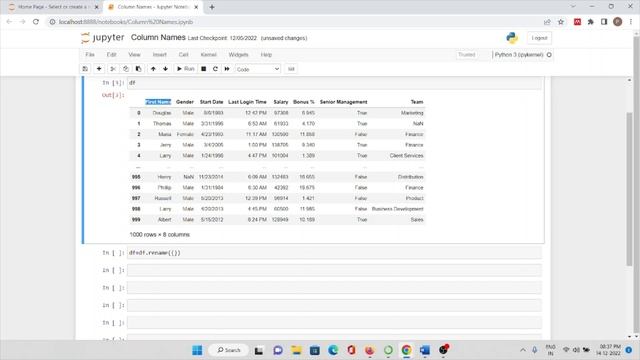Click the kernel idle status circle
The image size is (640, 360).
549,55
